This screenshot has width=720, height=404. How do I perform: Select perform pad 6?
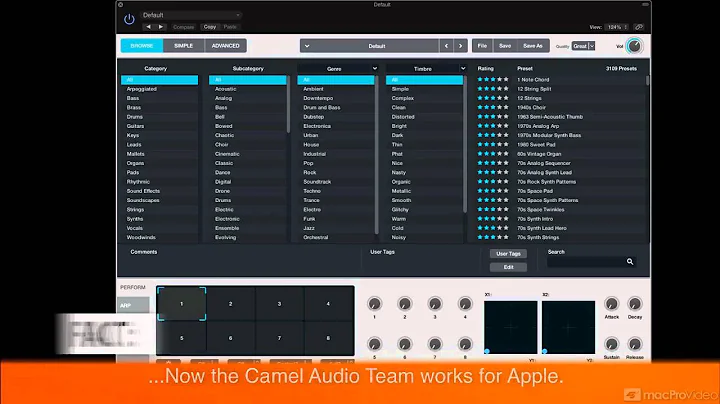click(231, 338)
